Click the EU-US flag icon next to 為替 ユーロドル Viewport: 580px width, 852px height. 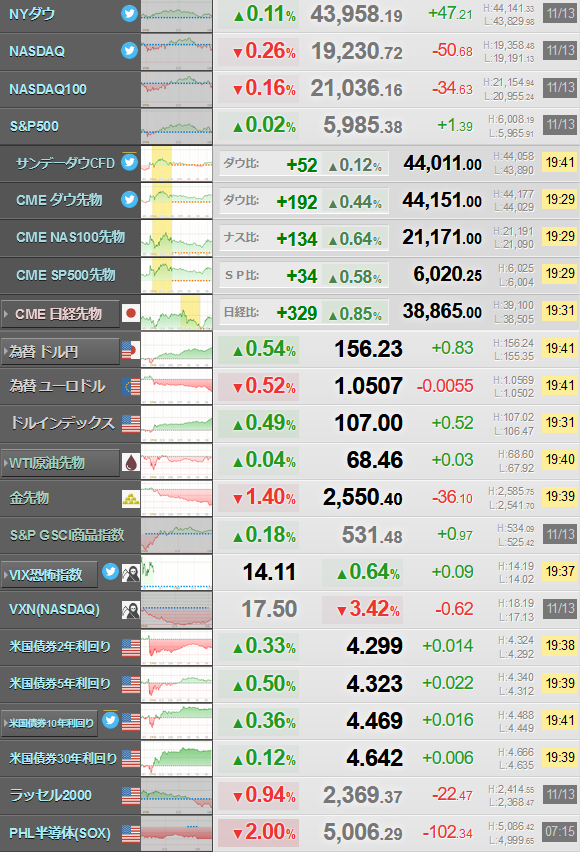(x=131, y=387)
